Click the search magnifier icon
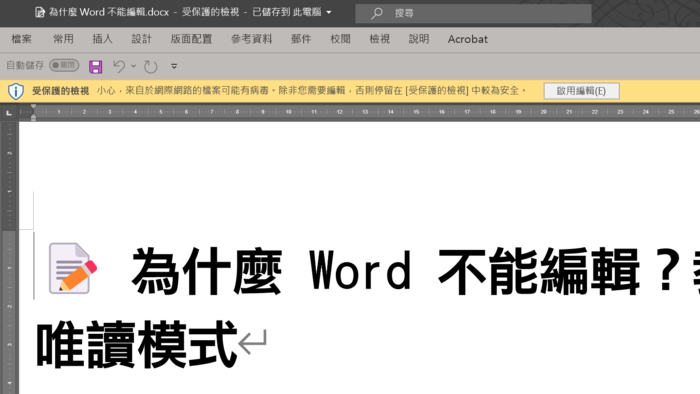 pyautogui.click(x=376, y=13)
